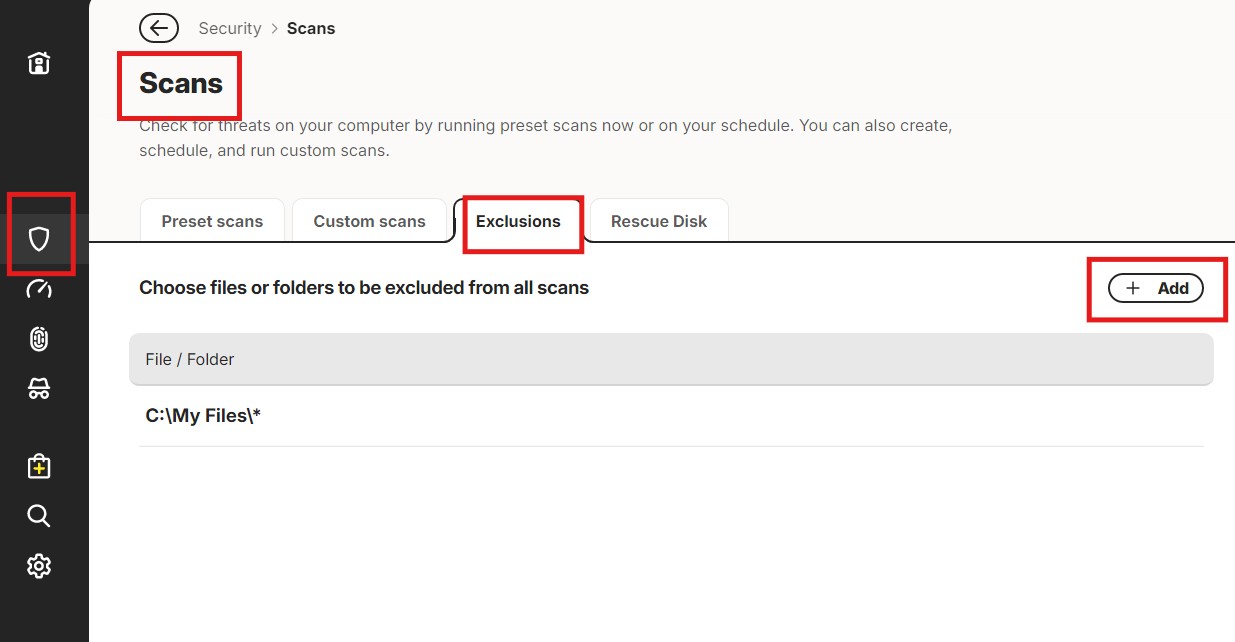The height and width of the screenshot is (642, 1235).
Task: Open the Home dashboard icon in sidebar
Action: coord(38,64)
